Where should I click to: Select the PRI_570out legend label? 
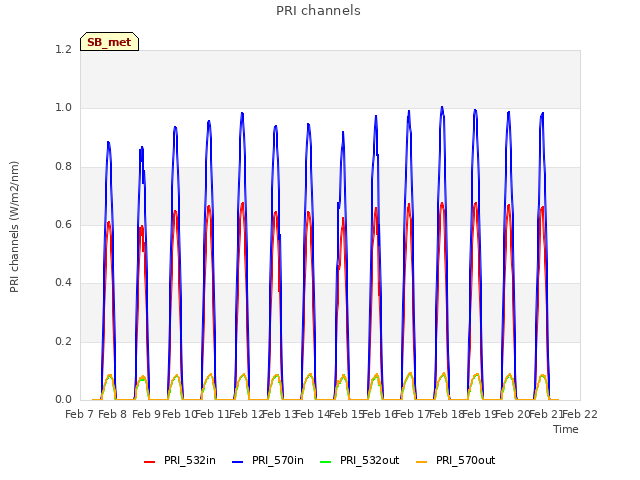(465, 460)
